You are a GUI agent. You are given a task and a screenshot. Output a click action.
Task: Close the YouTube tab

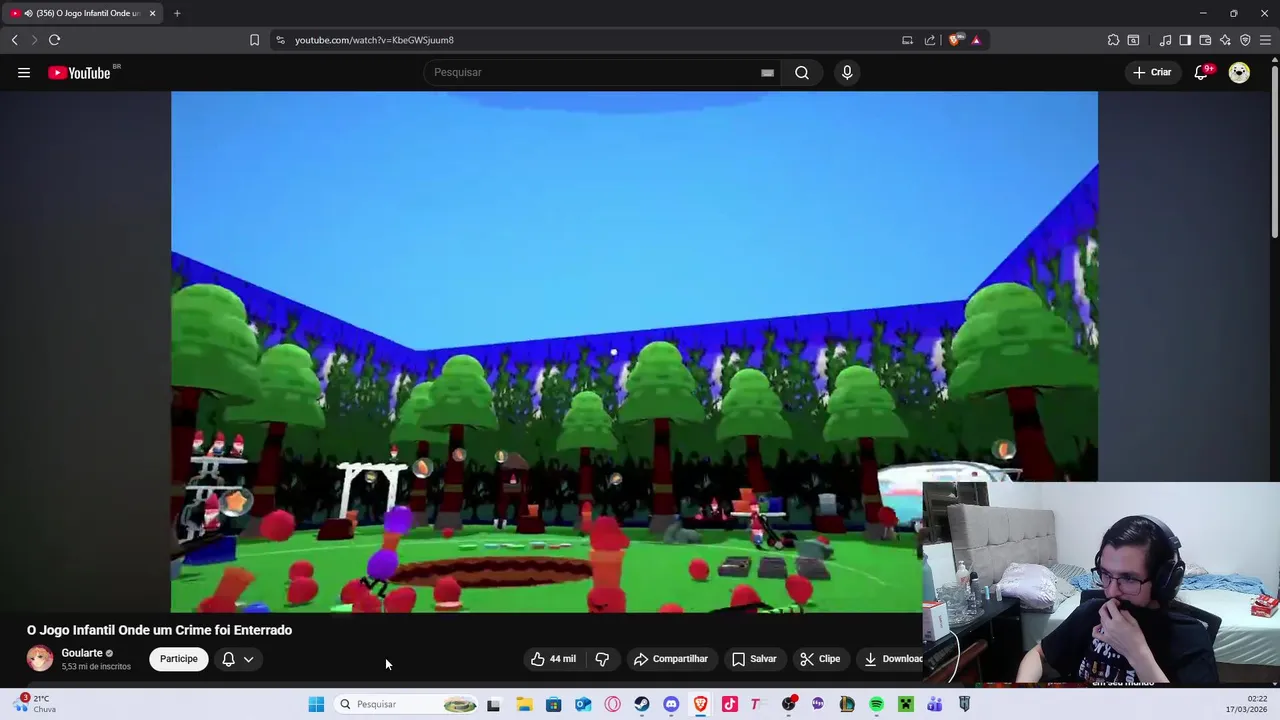(x=152, y=13)
